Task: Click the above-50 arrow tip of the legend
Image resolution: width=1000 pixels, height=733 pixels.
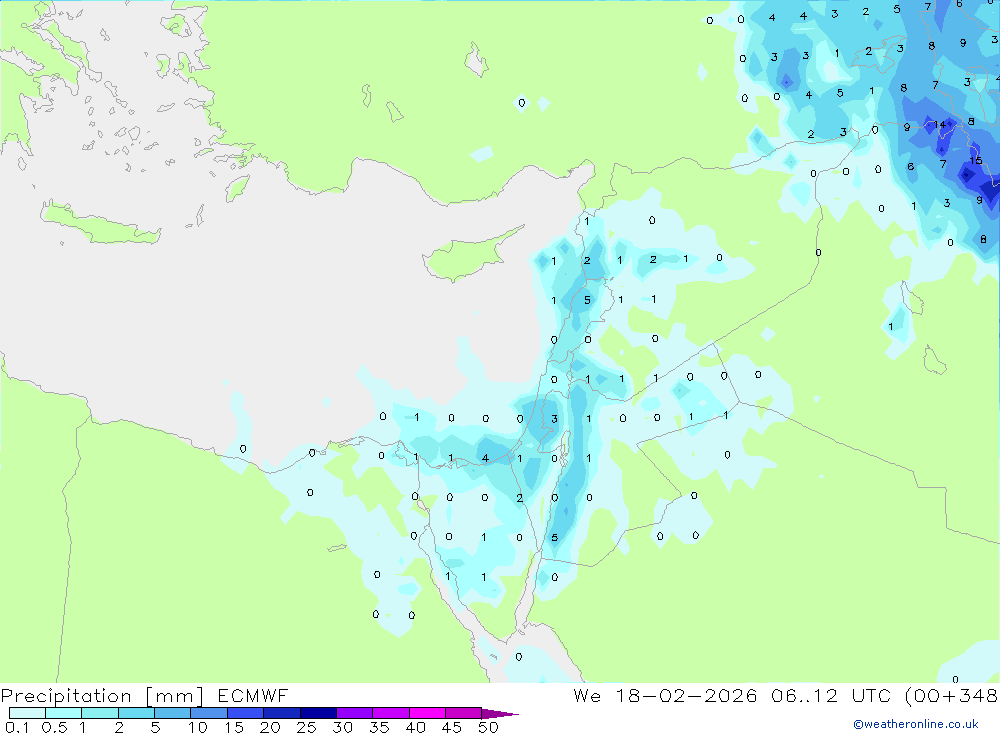Action: point(499,714)
